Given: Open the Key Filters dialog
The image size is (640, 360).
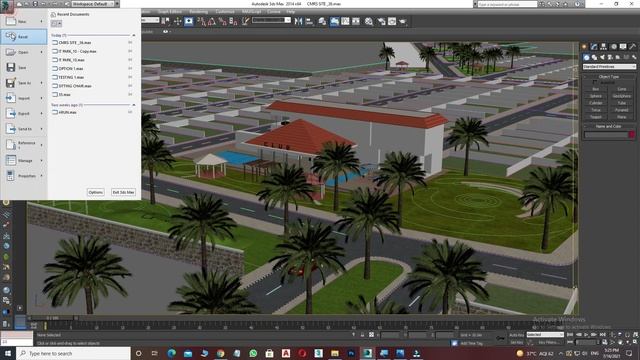Looking at the screenshot, I should (x=549, y=342).
